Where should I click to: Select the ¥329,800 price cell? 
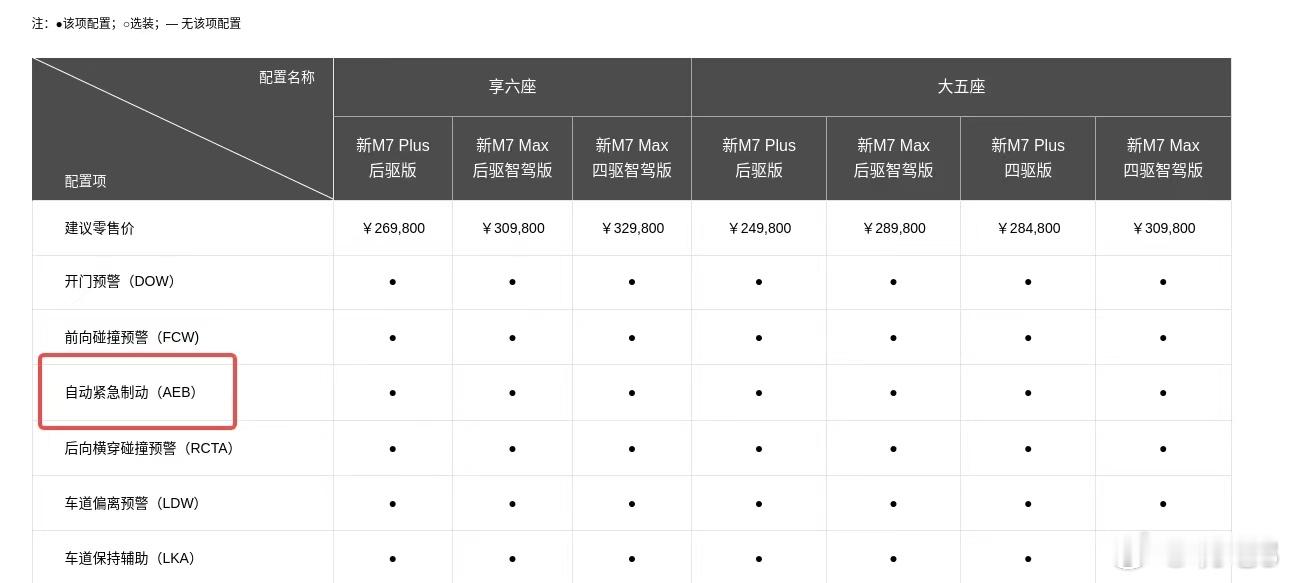pos(632,228)
